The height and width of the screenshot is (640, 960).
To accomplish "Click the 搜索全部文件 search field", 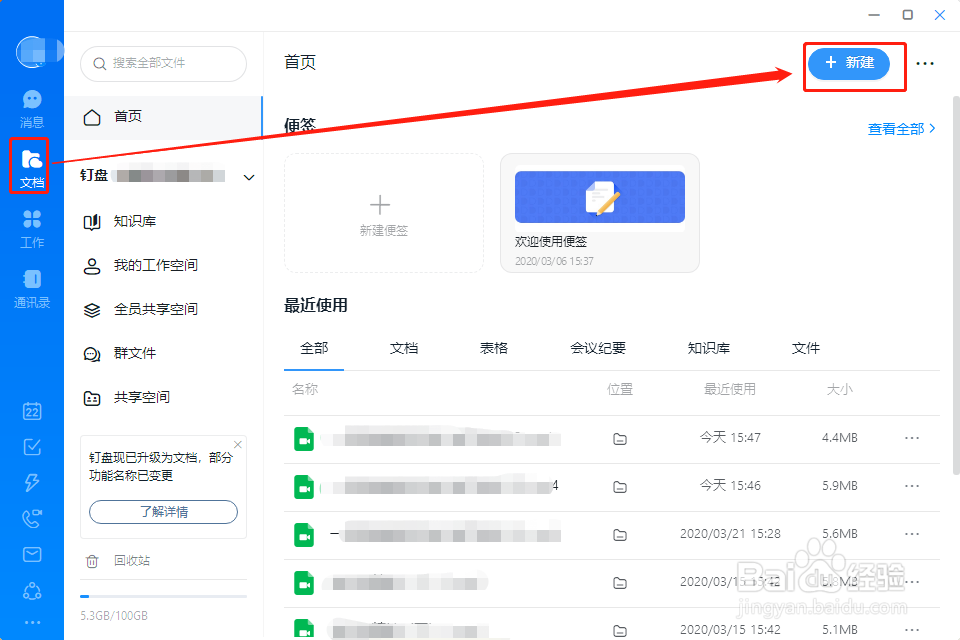I will pyautogui.click(x=163, y=63).
